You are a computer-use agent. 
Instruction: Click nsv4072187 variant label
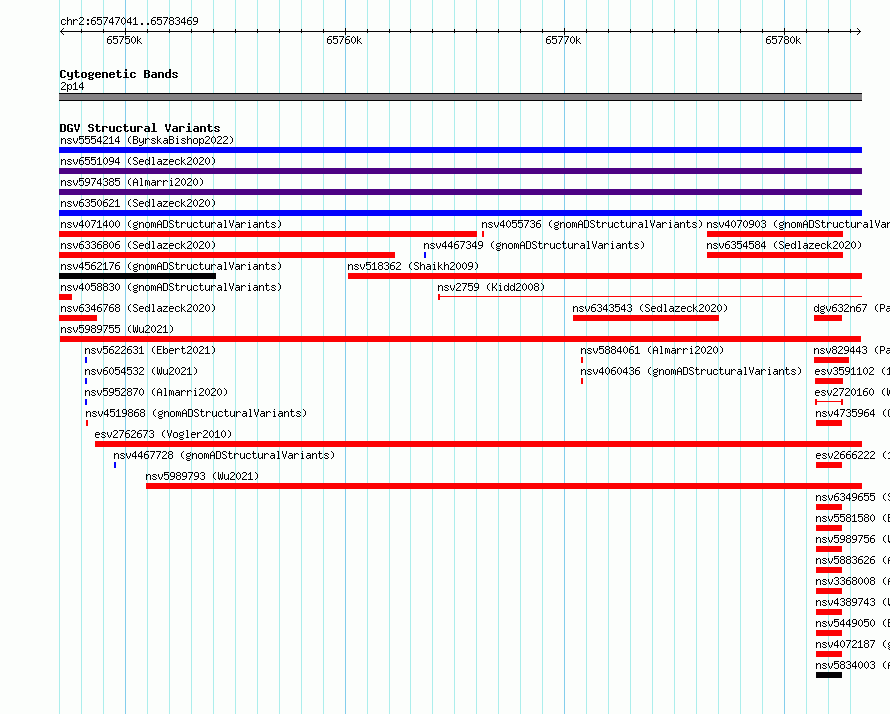click(x=853, y=644)
